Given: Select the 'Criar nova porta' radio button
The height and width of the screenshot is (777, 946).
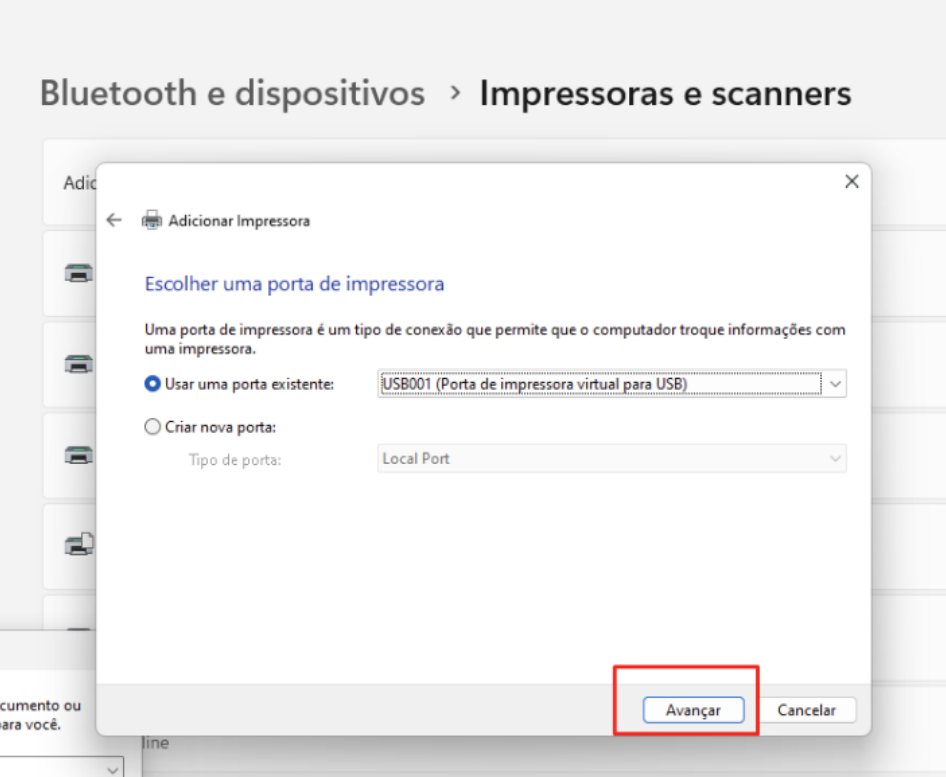Looking at the screenshot, I should [153, 427].
